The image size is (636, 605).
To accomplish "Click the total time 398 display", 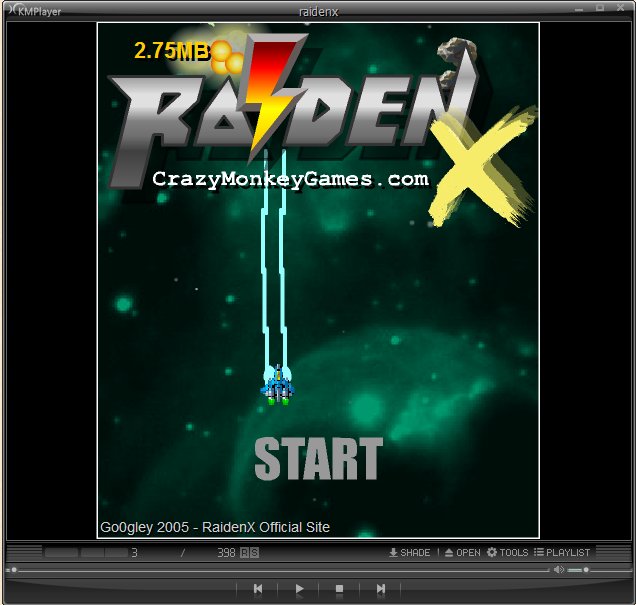I will click(226, 552).
